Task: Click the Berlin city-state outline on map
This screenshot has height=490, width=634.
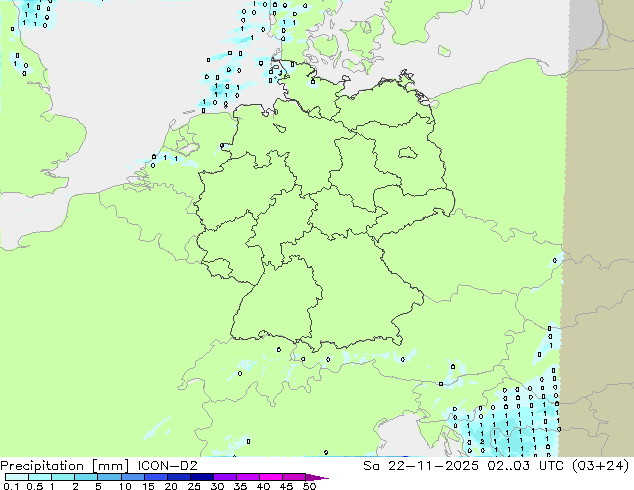Action: 408,153
